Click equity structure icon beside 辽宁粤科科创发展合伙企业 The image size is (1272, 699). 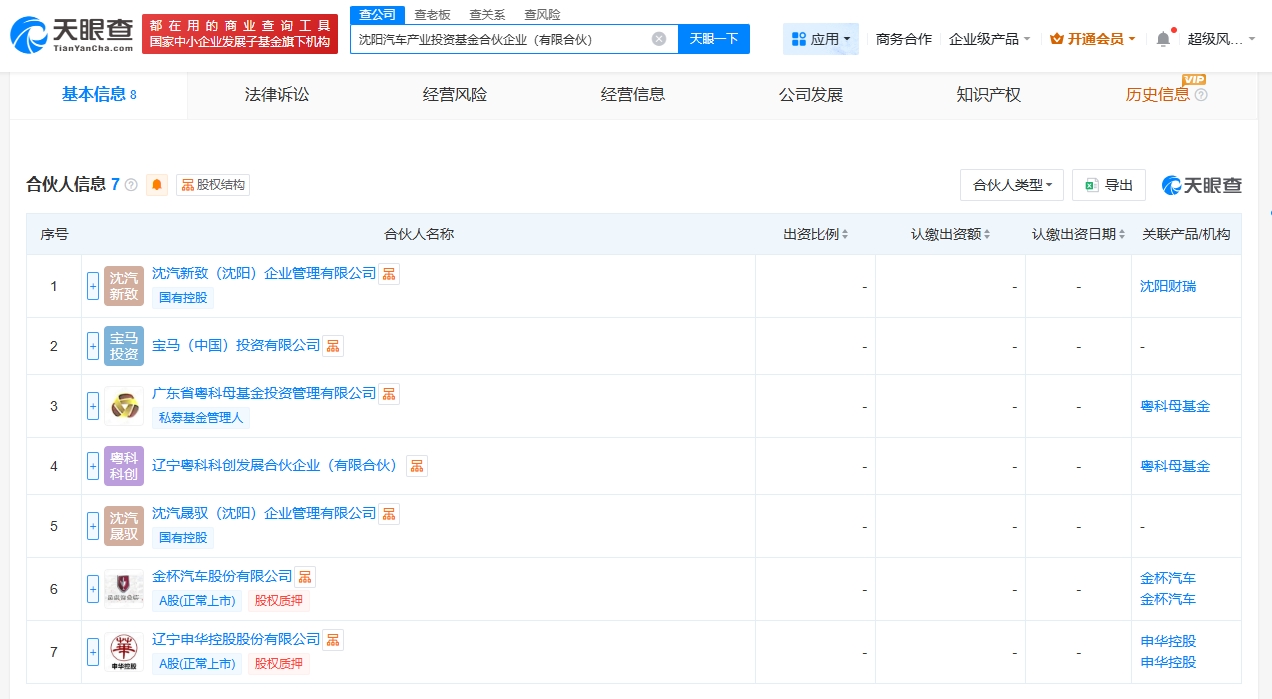[417, 466]
